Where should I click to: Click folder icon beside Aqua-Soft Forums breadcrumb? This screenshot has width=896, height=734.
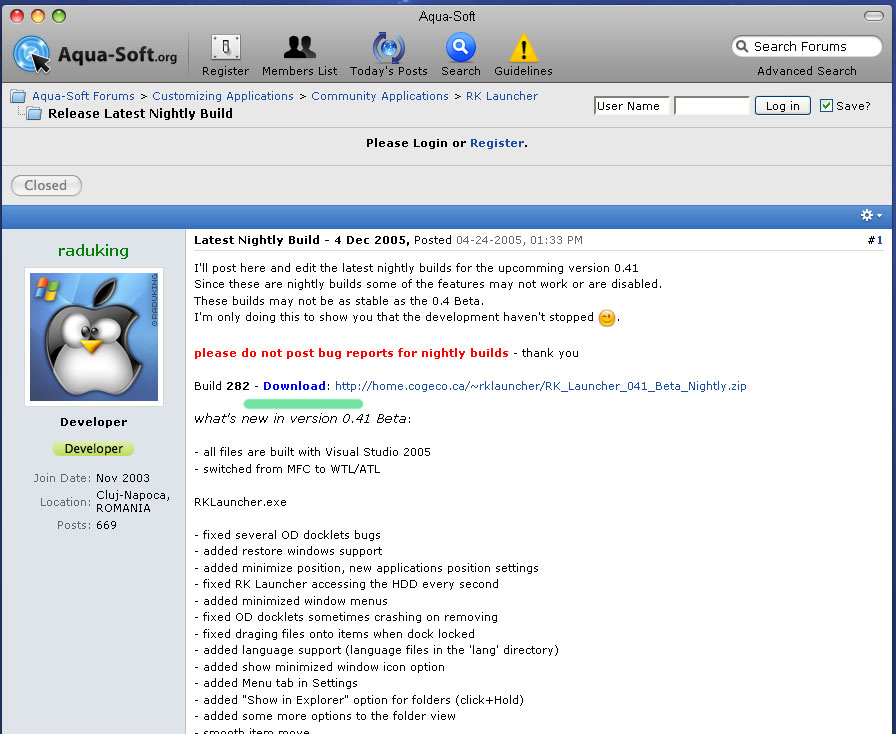(18, 96)
